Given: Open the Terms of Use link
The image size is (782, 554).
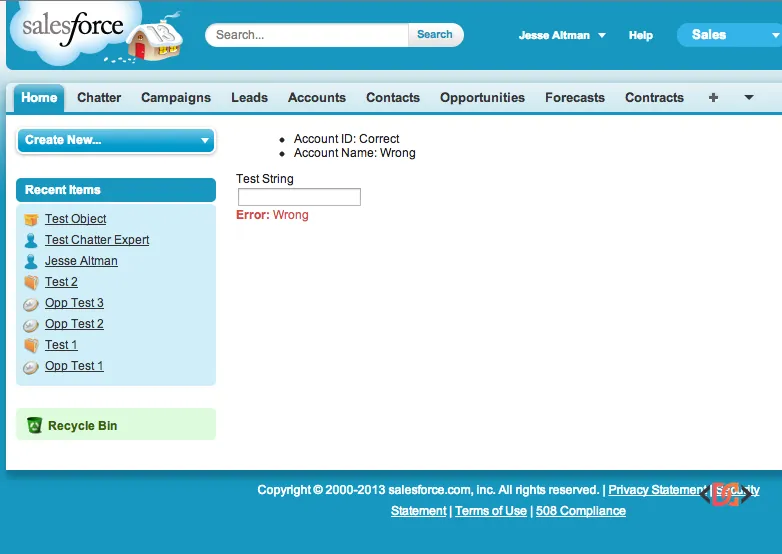Looking at the screenshot, I should 490,511.
